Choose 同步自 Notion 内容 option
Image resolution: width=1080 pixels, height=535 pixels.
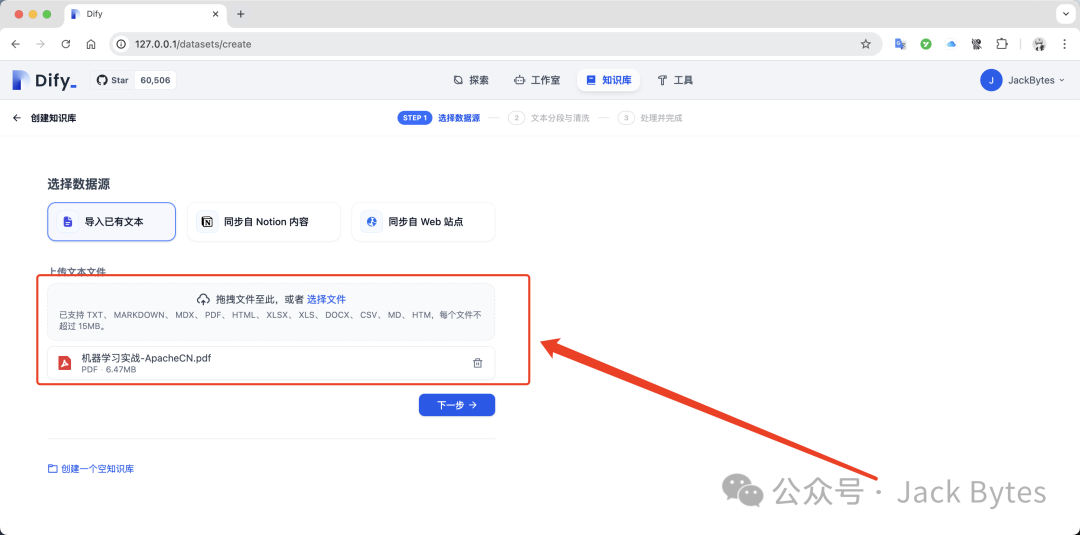tap(264, 222)
